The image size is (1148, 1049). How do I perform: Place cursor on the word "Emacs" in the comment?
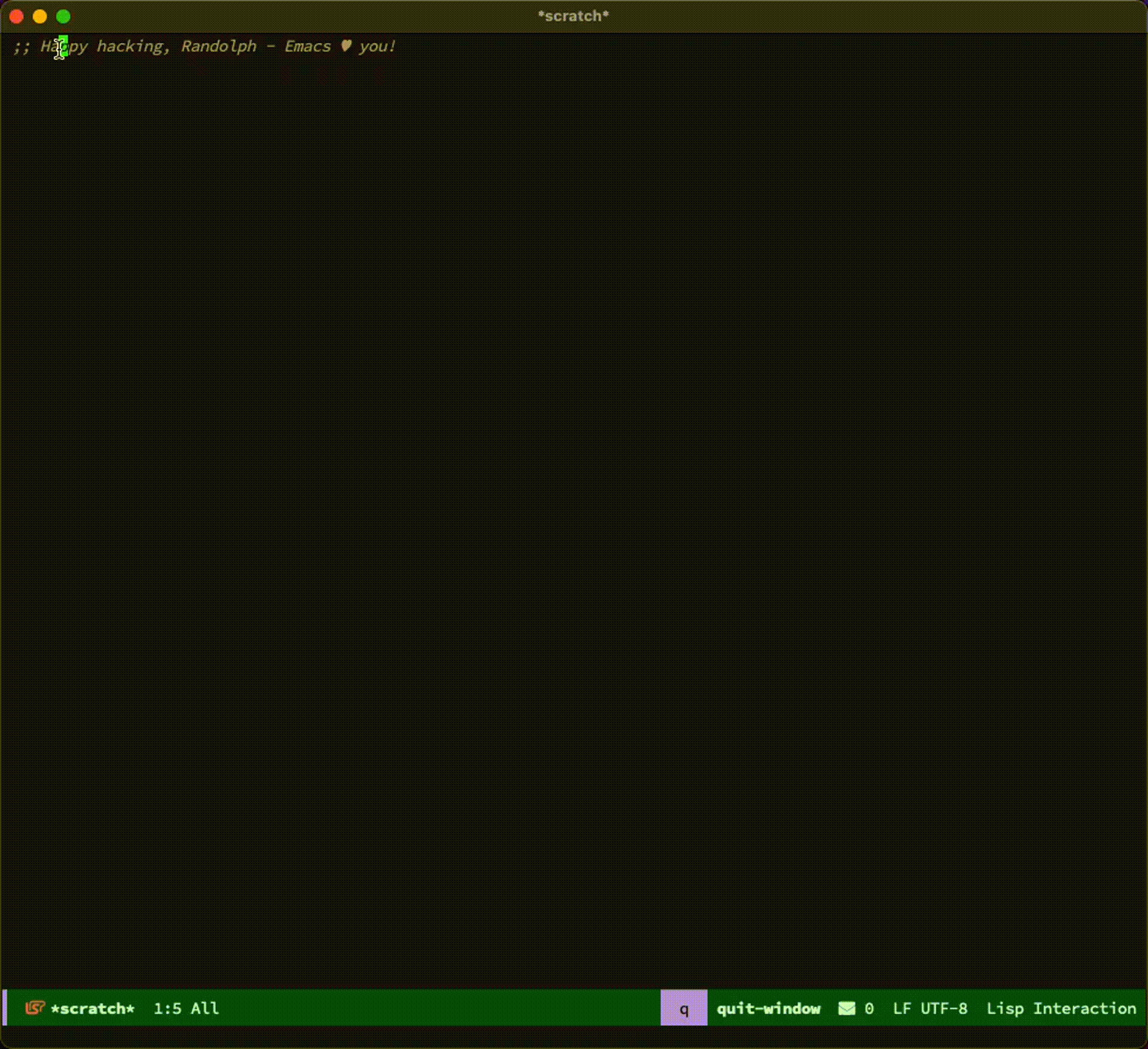pyautogui.click(x=307, y=46)
